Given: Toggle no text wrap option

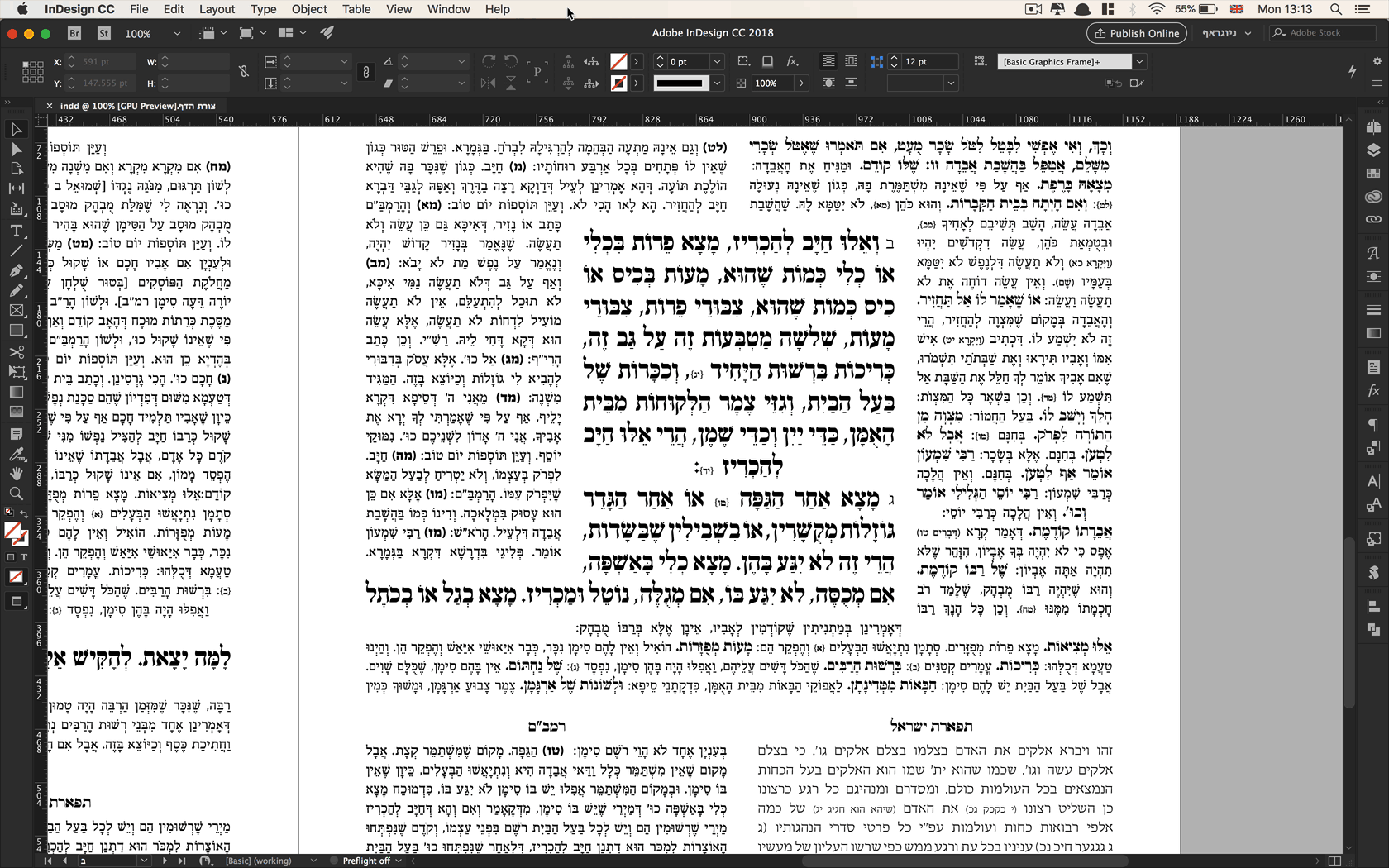Looking at the screenshot, I should pos(828,61).
